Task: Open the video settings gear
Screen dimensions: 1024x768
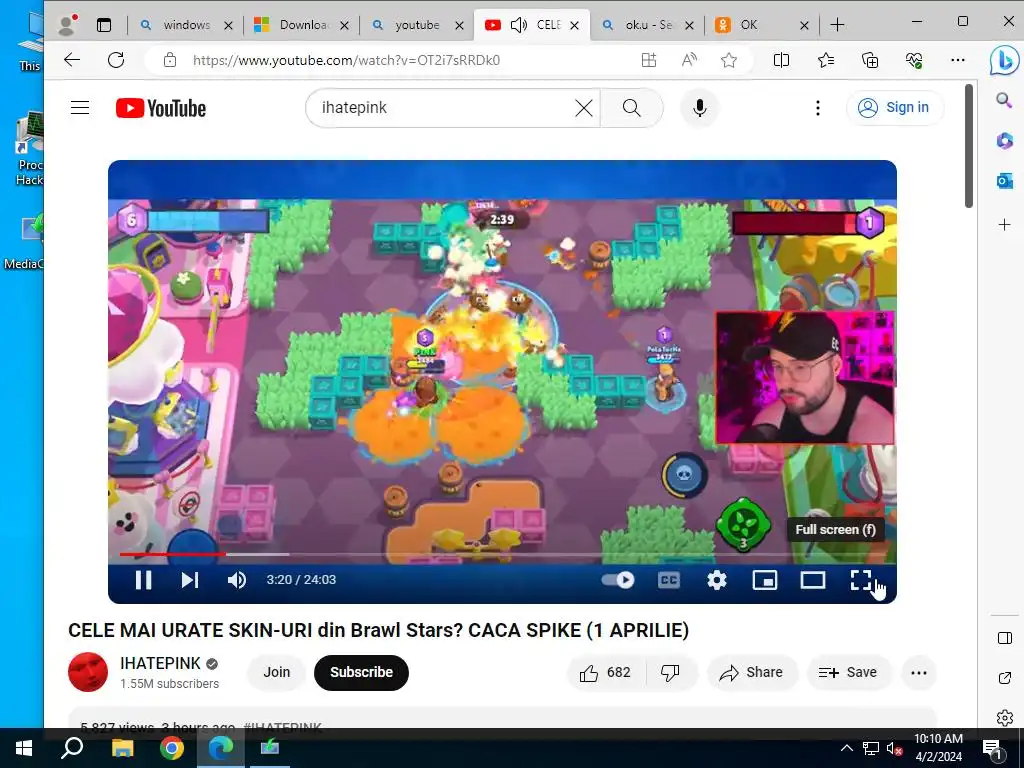Action: coord(717,580)
